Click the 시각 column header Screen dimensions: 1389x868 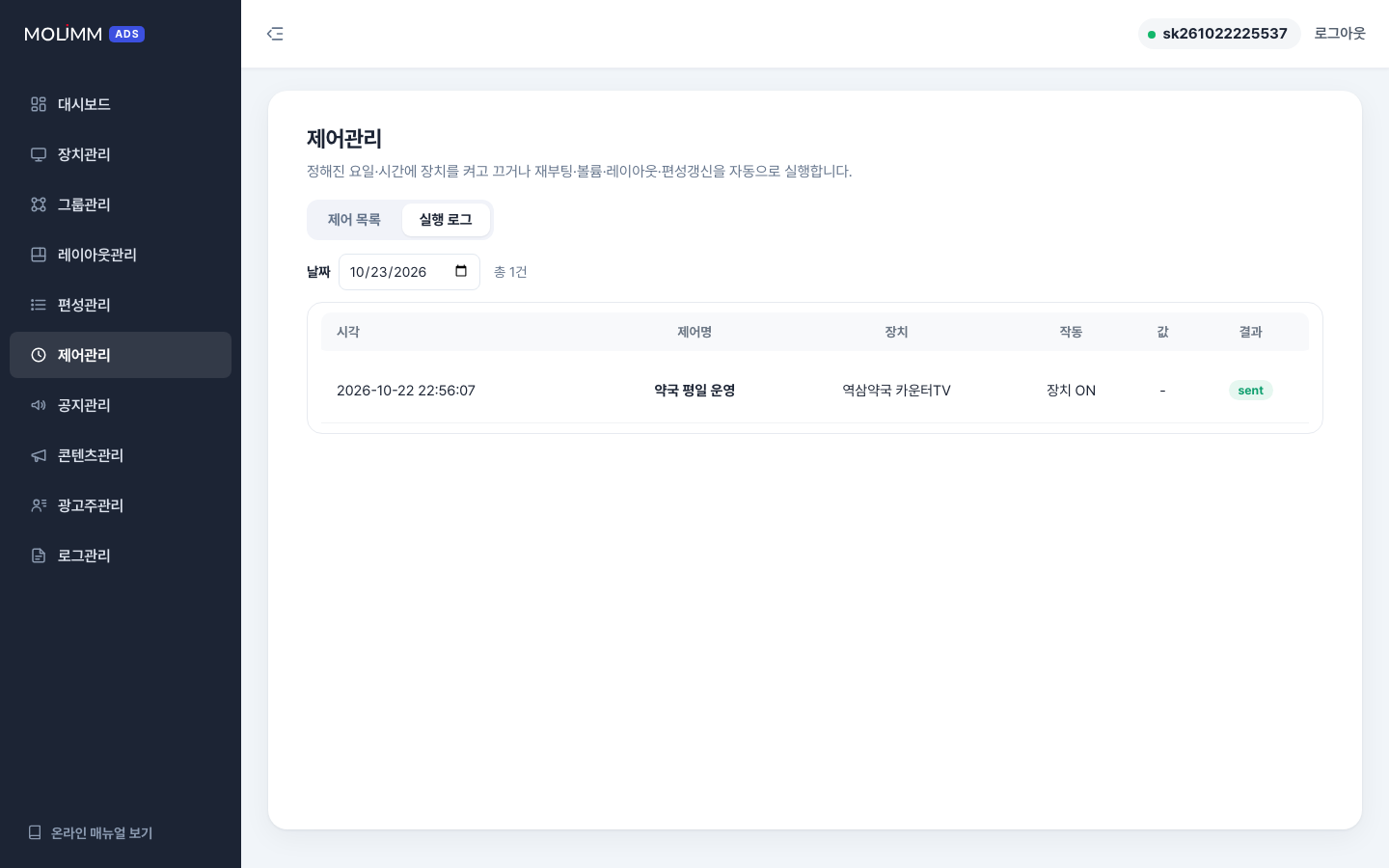point(348,332)
